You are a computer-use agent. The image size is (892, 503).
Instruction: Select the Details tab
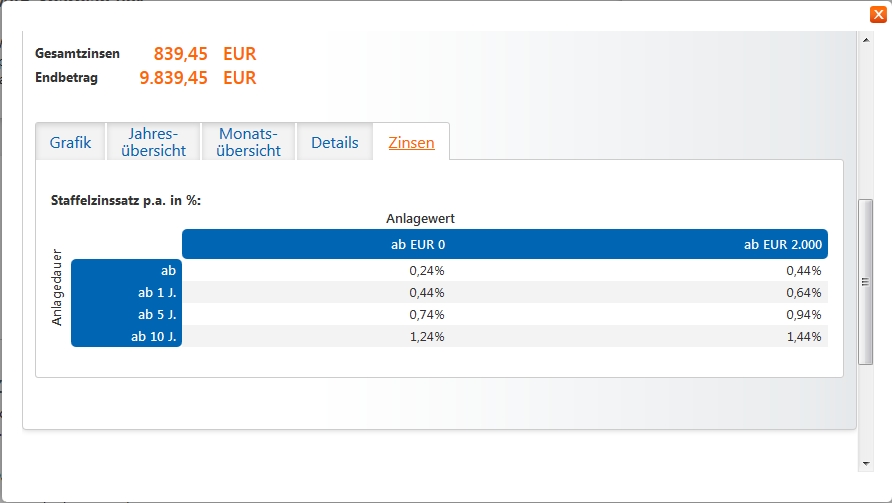(334, 142)
